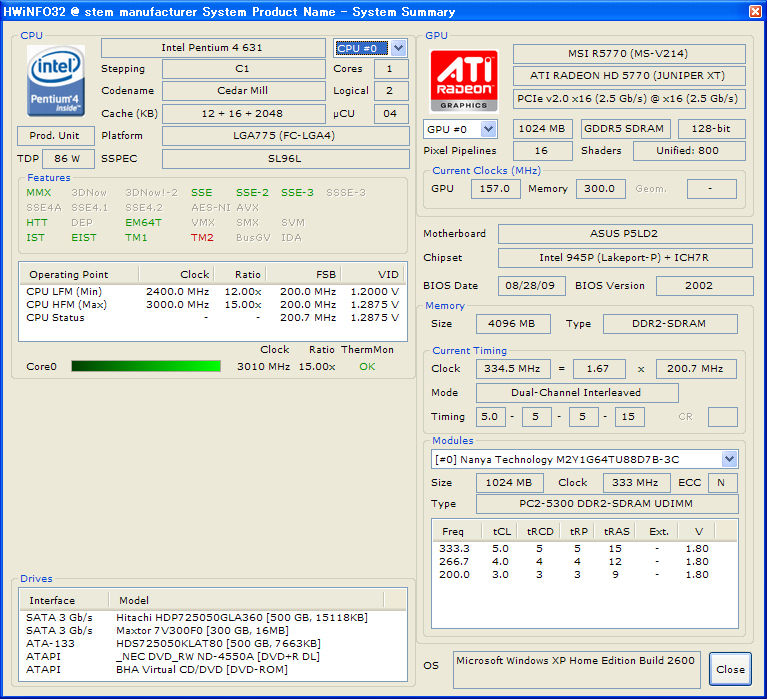
Task: Click the Intel Pentium 4 631 name field
Action: pyautogui.click(x=214, y=48)
